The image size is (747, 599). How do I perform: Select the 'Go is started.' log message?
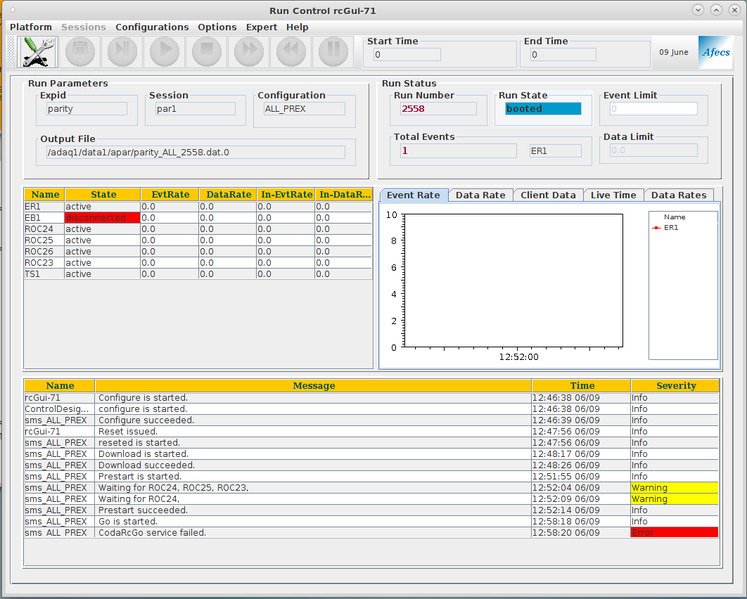click(x=314, y=521)
